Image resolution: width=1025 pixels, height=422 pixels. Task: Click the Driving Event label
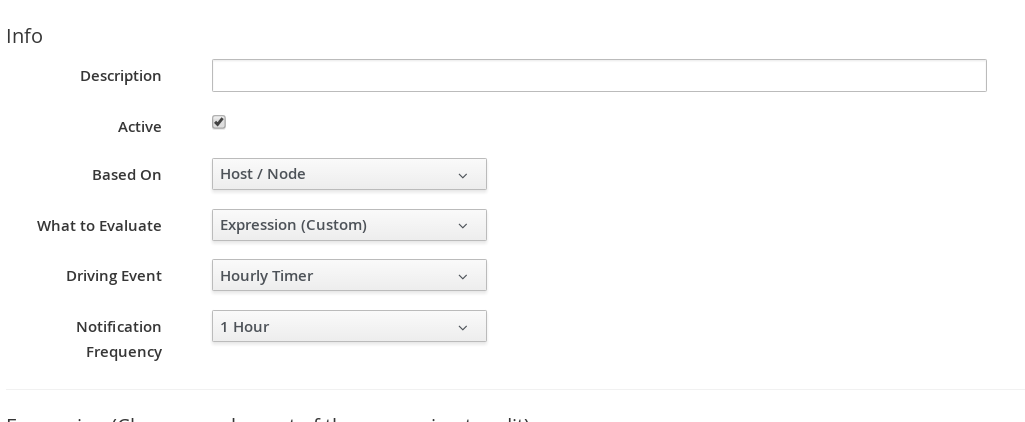pyautogui.click(x=114, y=276)
